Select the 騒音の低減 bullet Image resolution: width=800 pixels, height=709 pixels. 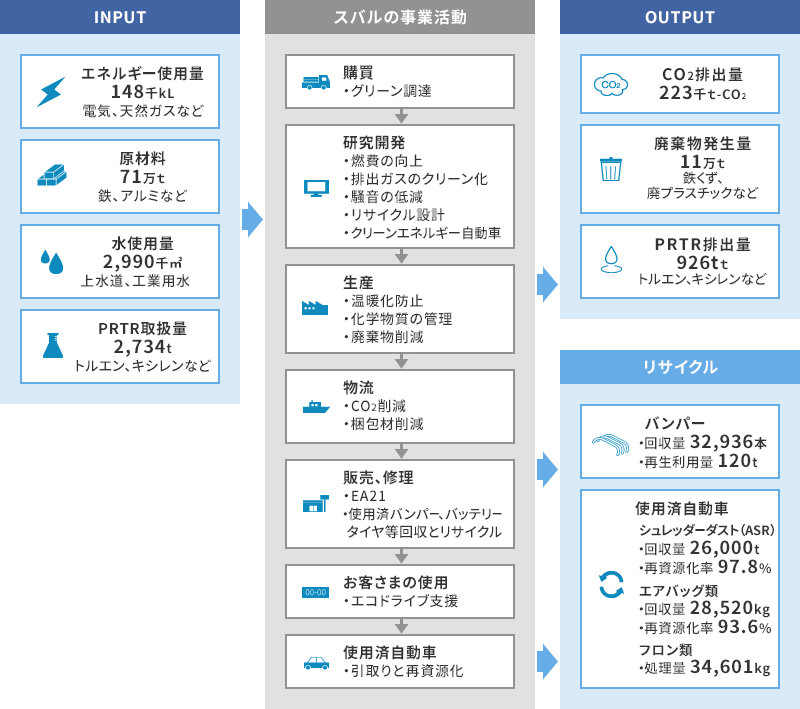[383, 197]
